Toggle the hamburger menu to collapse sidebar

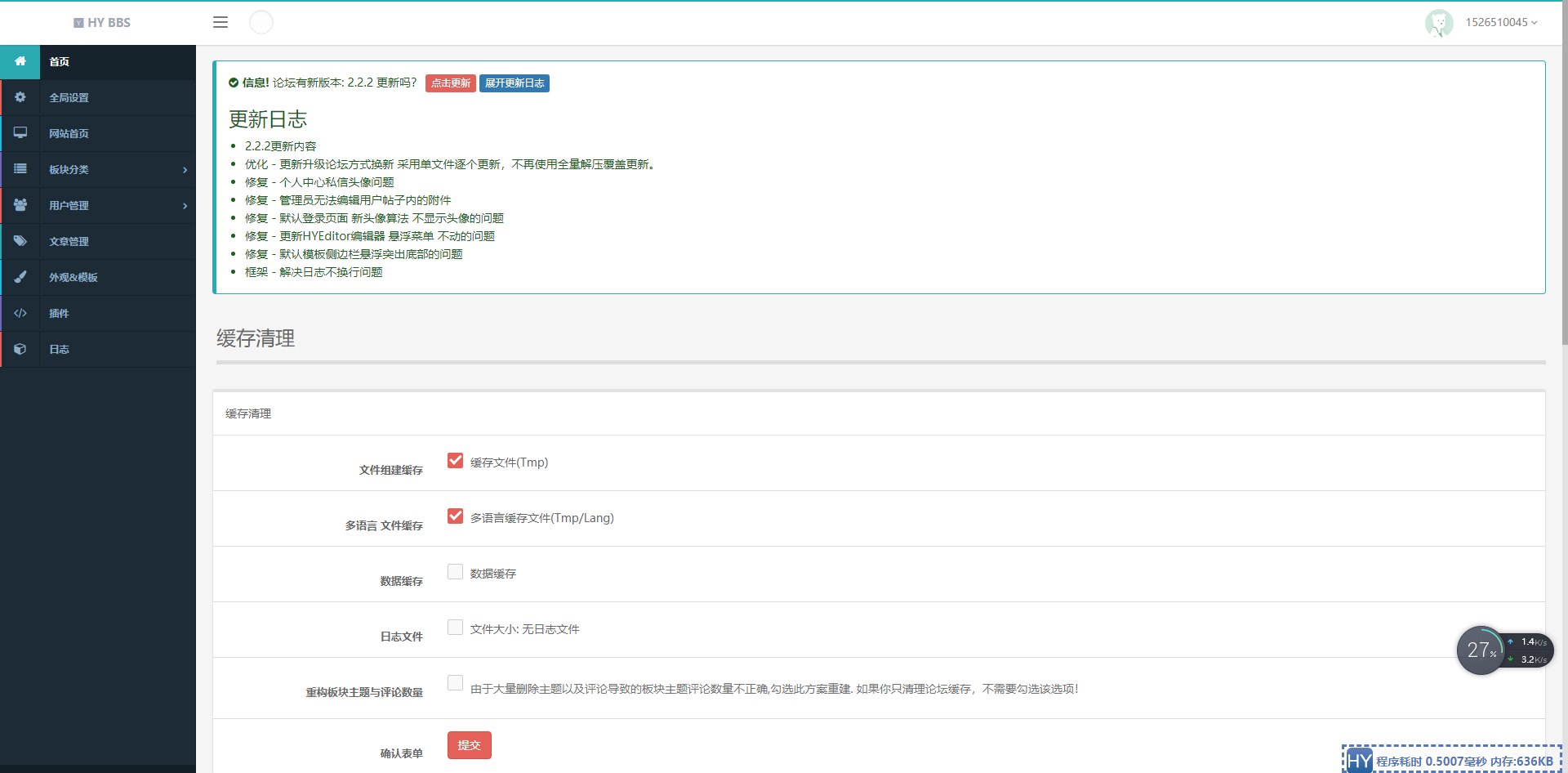coord(220,22)
